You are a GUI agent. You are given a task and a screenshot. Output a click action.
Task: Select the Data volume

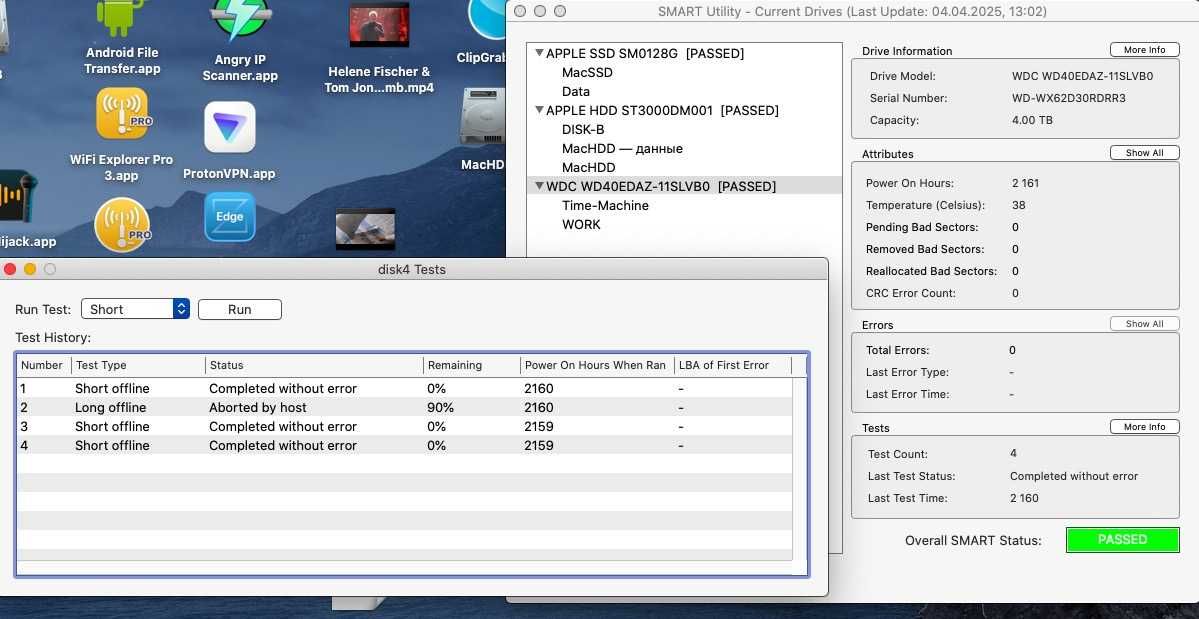pyautogui.click(x=575, y=91)
